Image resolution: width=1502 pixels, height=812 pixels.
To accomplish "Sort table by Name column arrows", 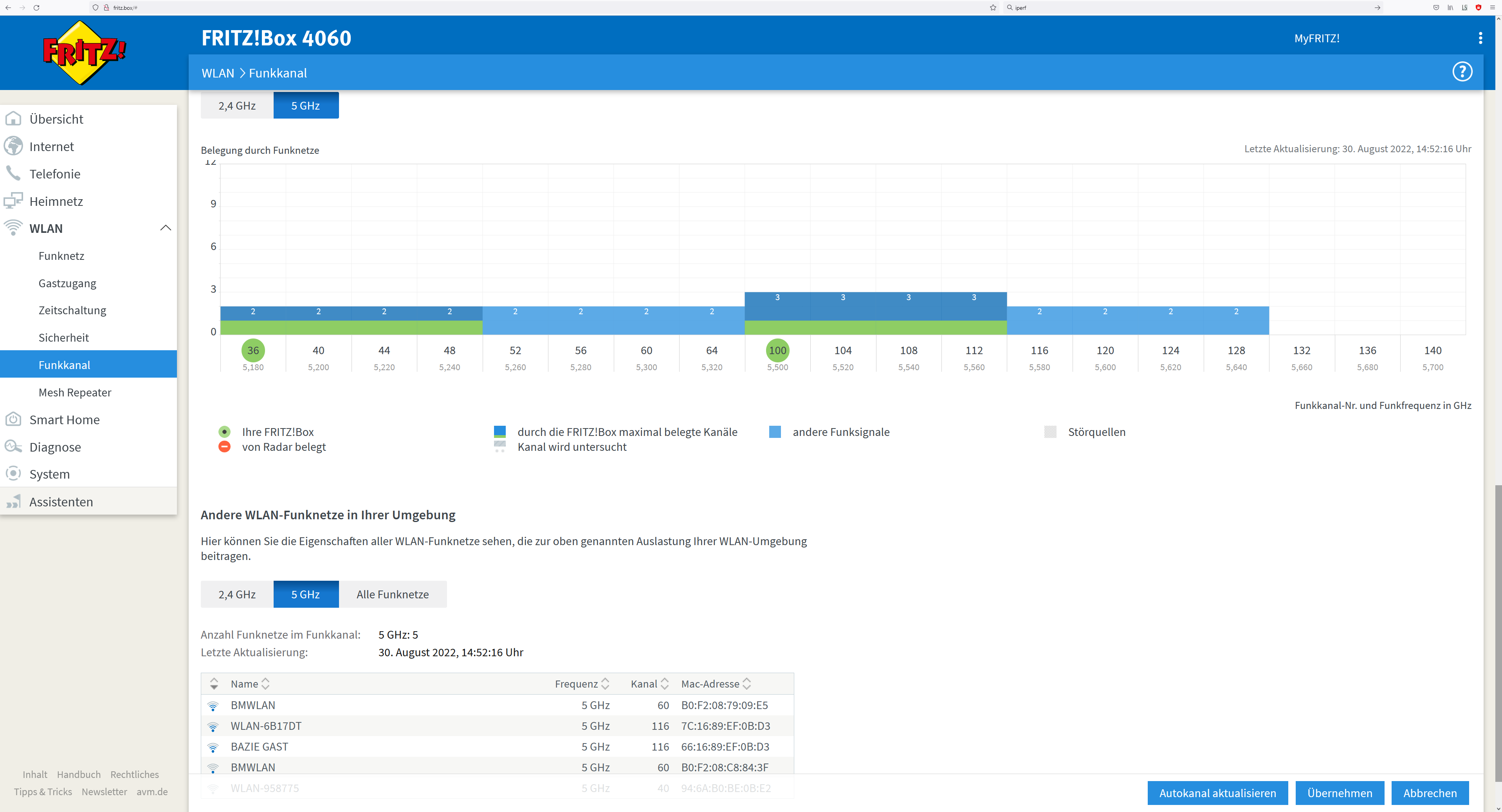I will pyautogui.click(x=265, y=684).
